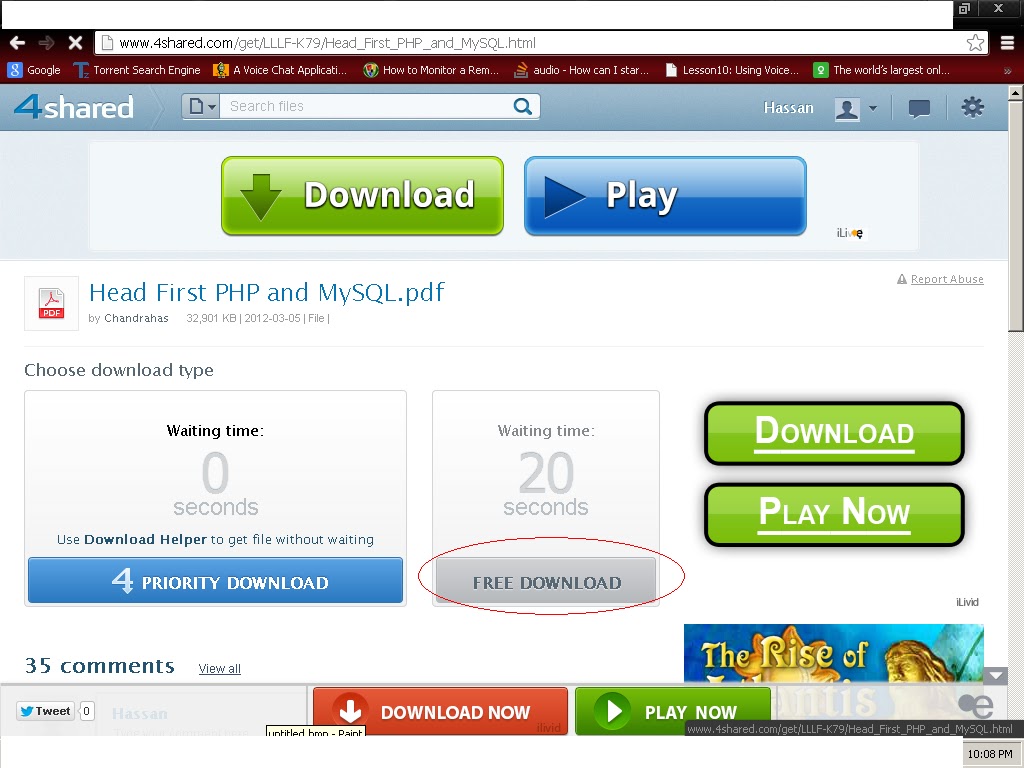This screenshot has height=768, width=1024.
Task: Click the Free Download button
Action: (546, 581)
